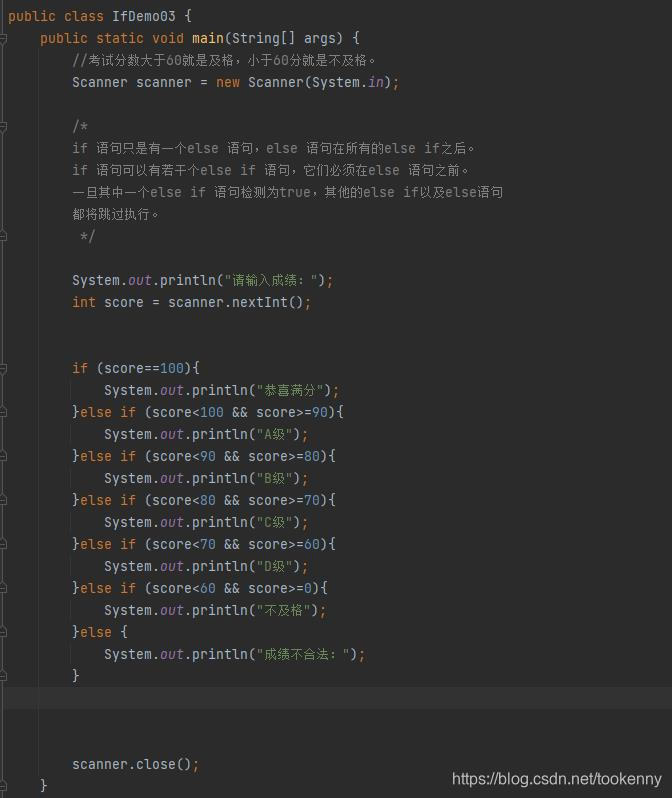The width and height of the screenshot is (672, 798).
Task: Fold the else if score>=90 block
Action: pos(3,412)
